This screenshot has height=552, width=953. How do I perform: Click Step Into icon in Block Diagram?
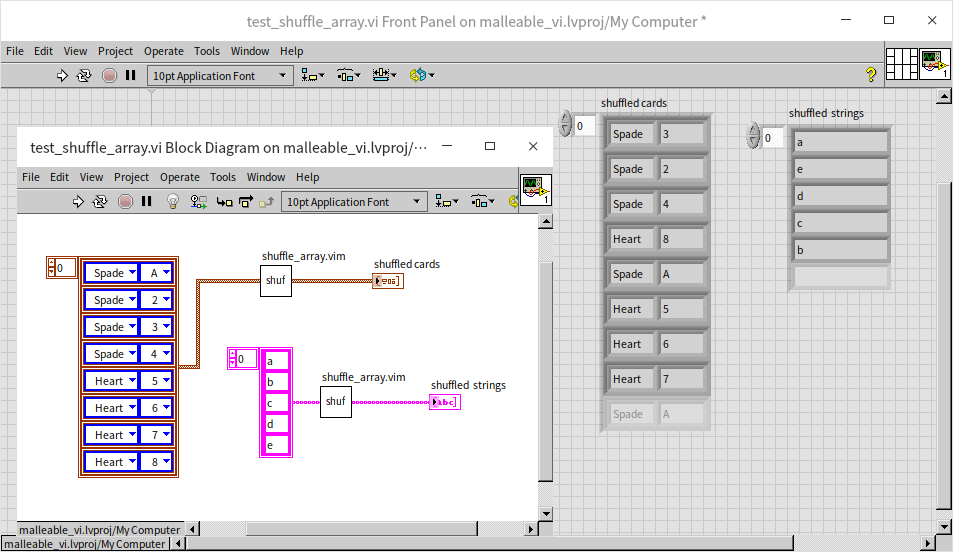click(224, 202)
